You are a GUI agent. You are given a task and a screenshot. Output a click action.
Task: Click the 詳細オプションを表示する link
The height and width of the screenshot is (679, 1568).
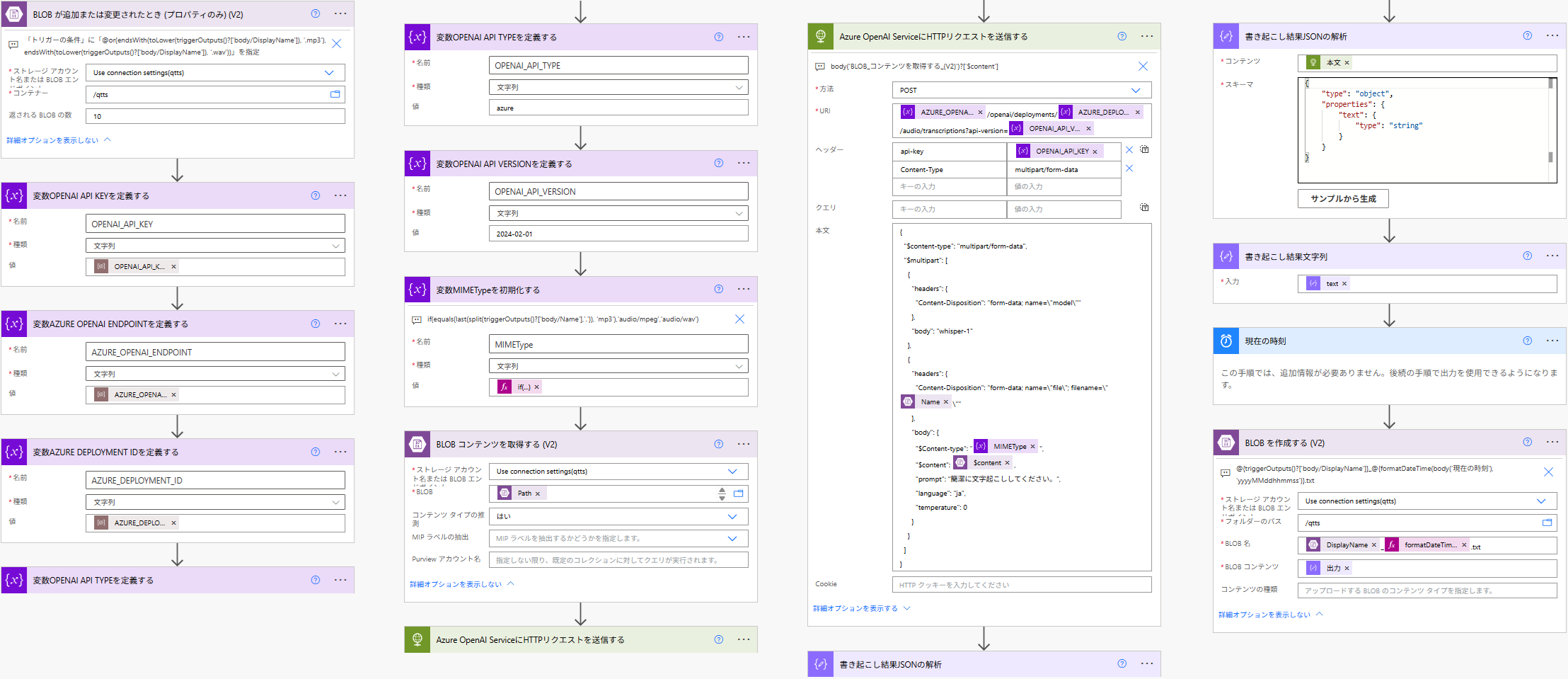[855, 608]
